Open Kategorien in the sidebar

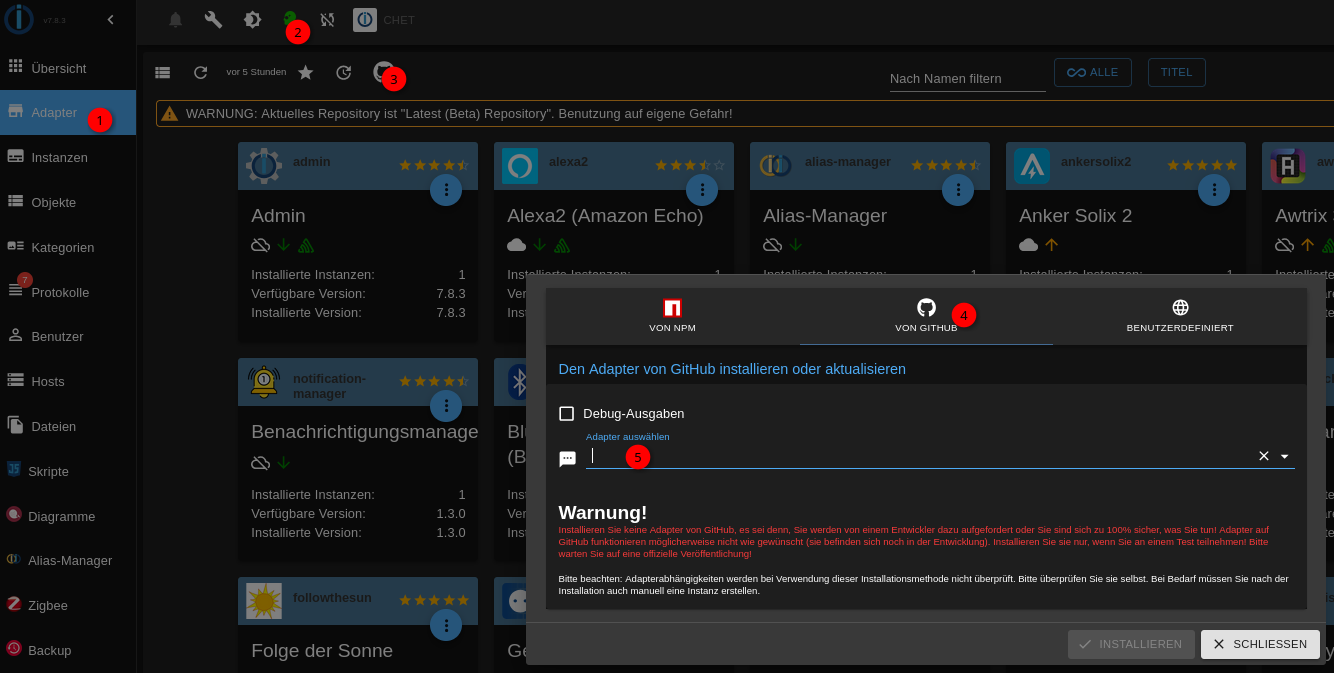[68, 247]
